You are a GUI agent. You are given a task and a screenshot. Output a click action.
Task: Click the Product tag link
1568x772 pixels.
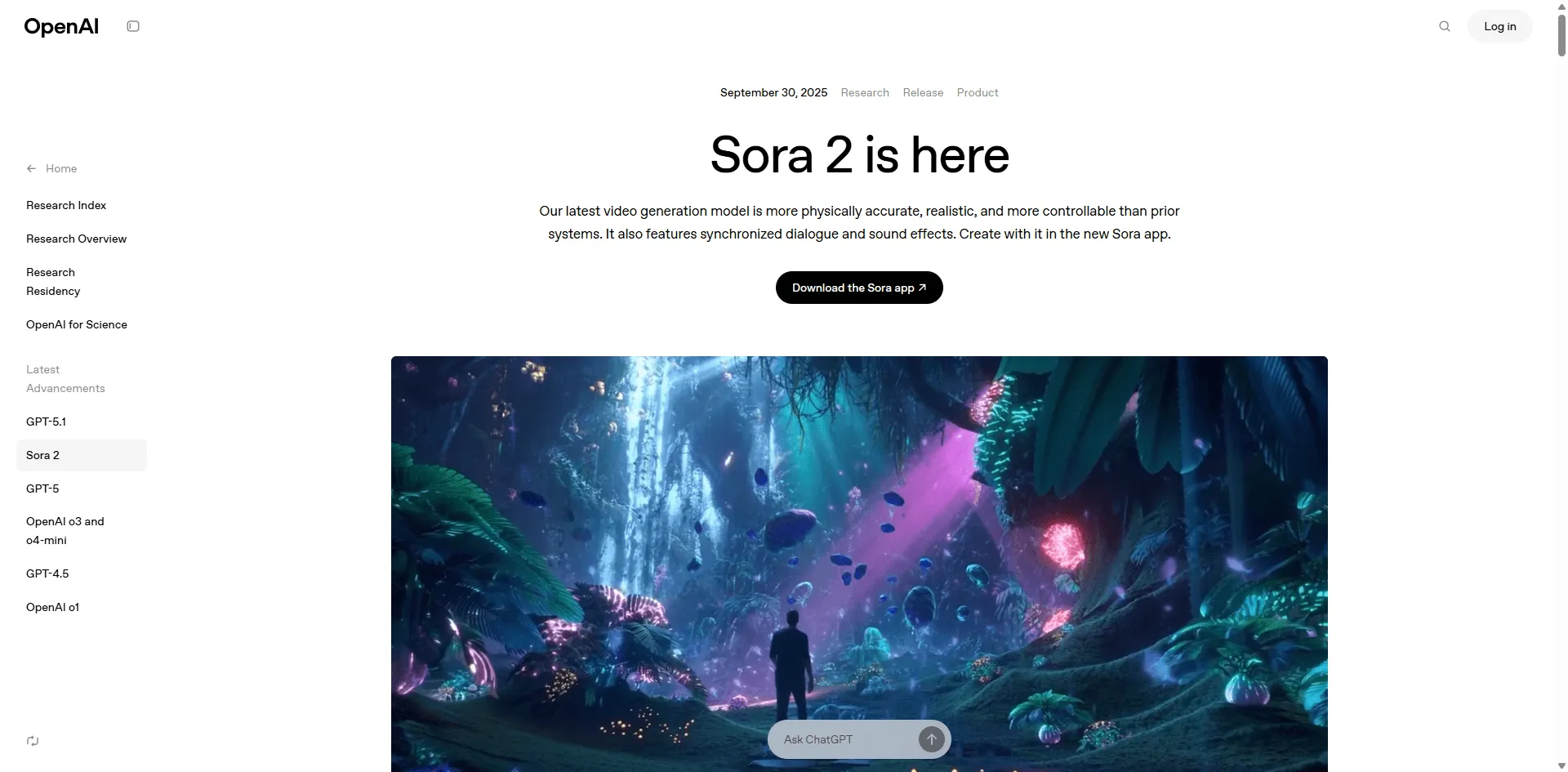click(978, 92)
